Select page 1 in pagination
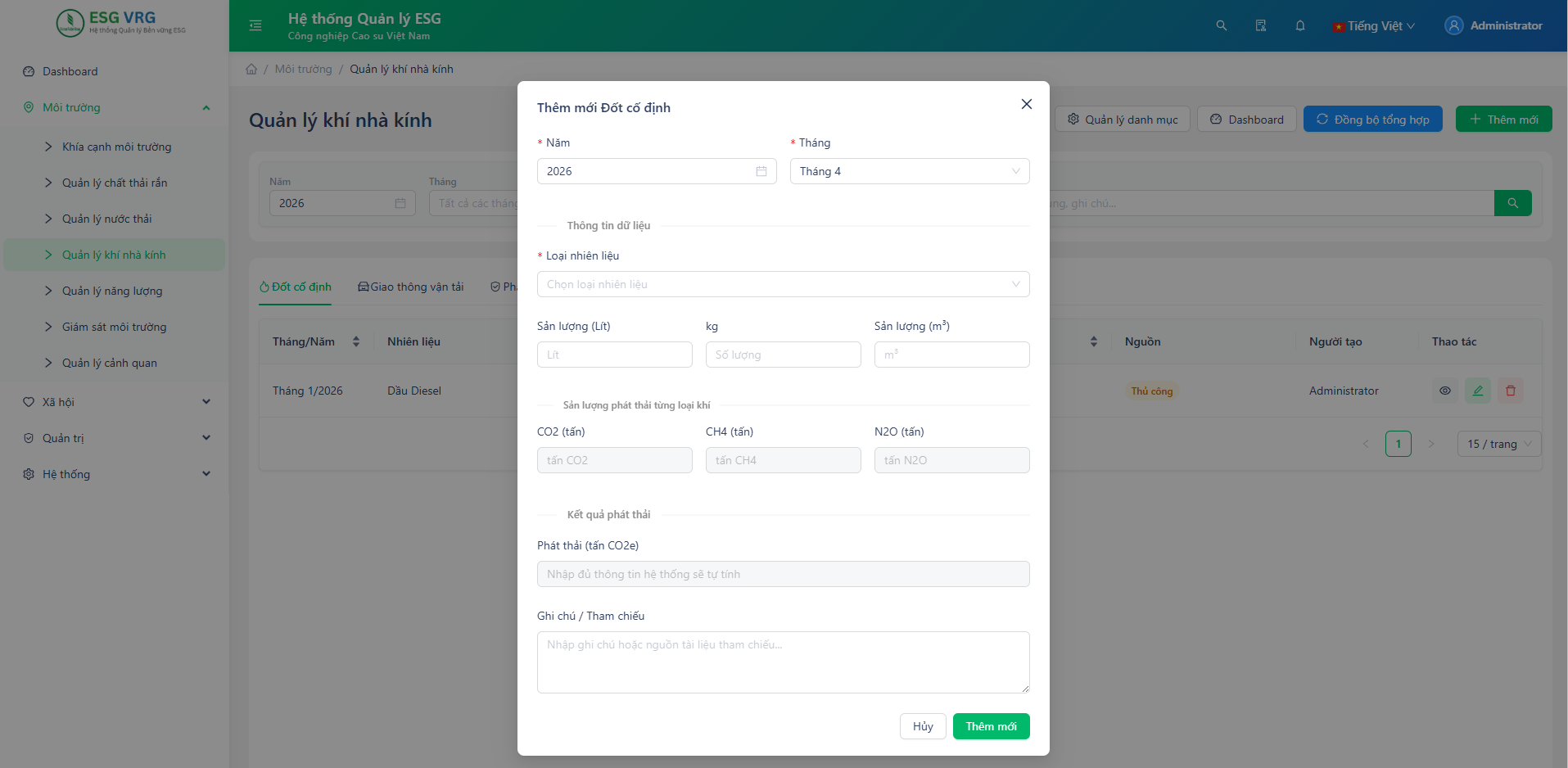 click(x=1399, y=444)
